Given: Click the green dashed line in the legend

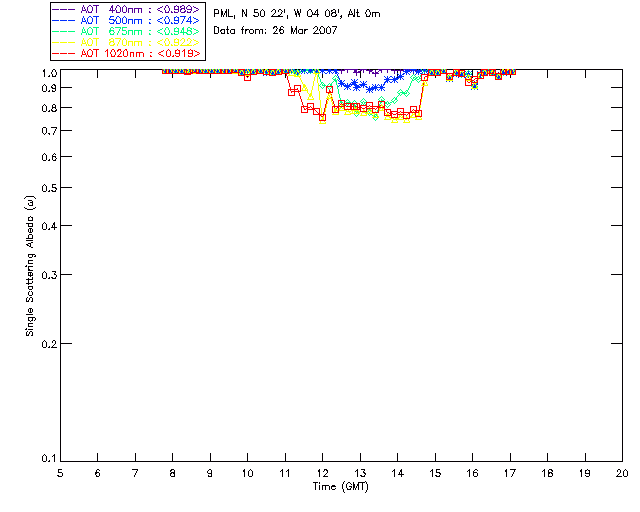Looking at the screenshot, I should tap(64, 31).
